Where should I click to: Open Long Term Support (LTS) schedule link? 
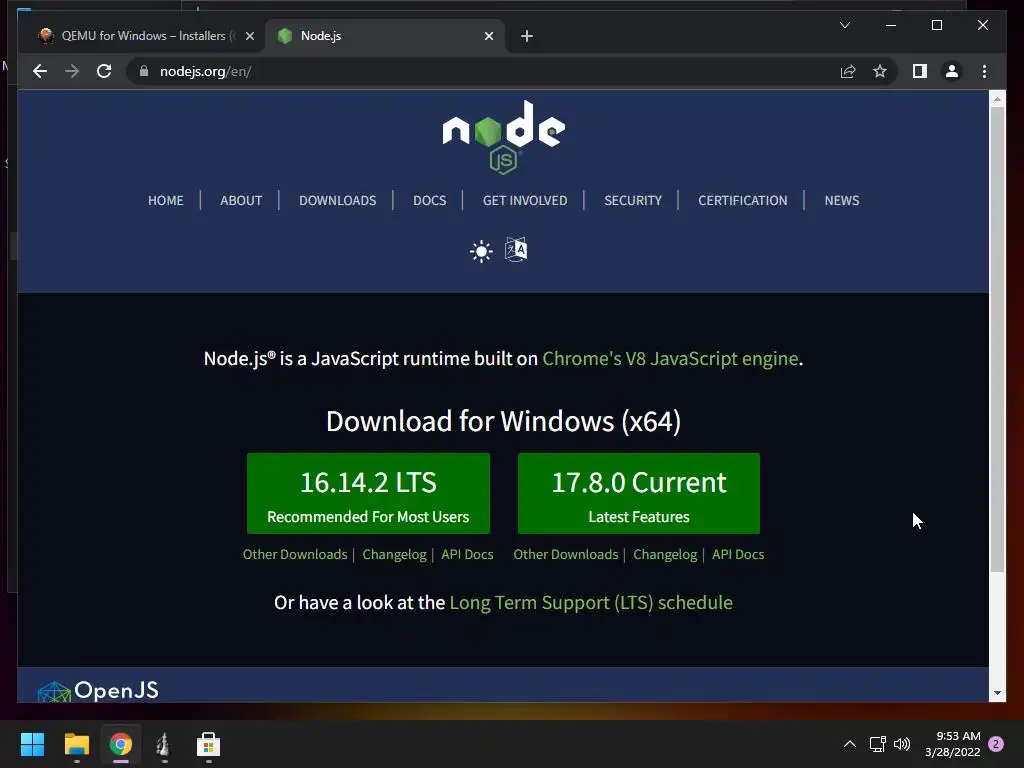(x=591, y=602)
